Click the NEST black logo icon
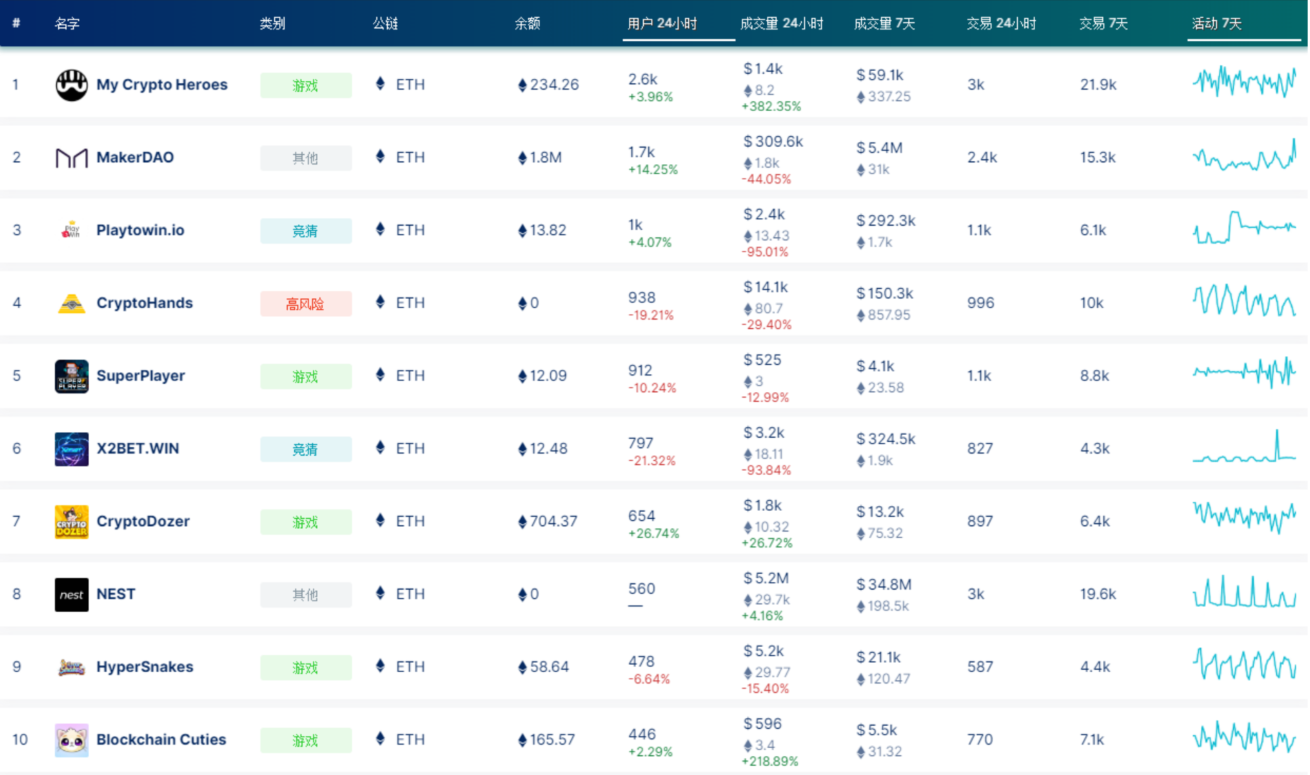 pyautogui.click(x=72, y=594)
